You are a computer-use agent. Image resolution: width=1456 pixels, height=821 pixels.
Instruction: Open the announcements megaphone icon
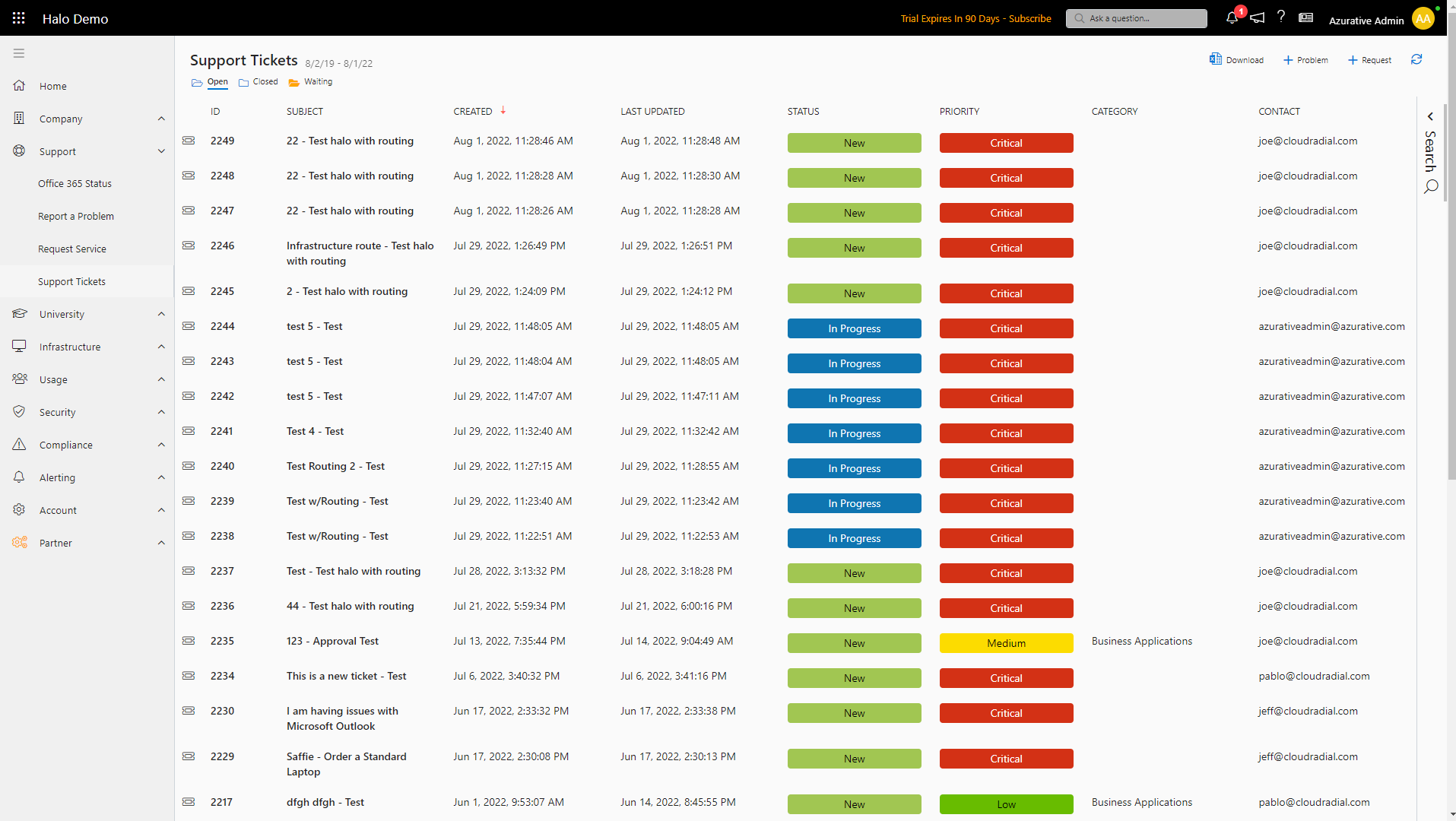(1258, 17)
